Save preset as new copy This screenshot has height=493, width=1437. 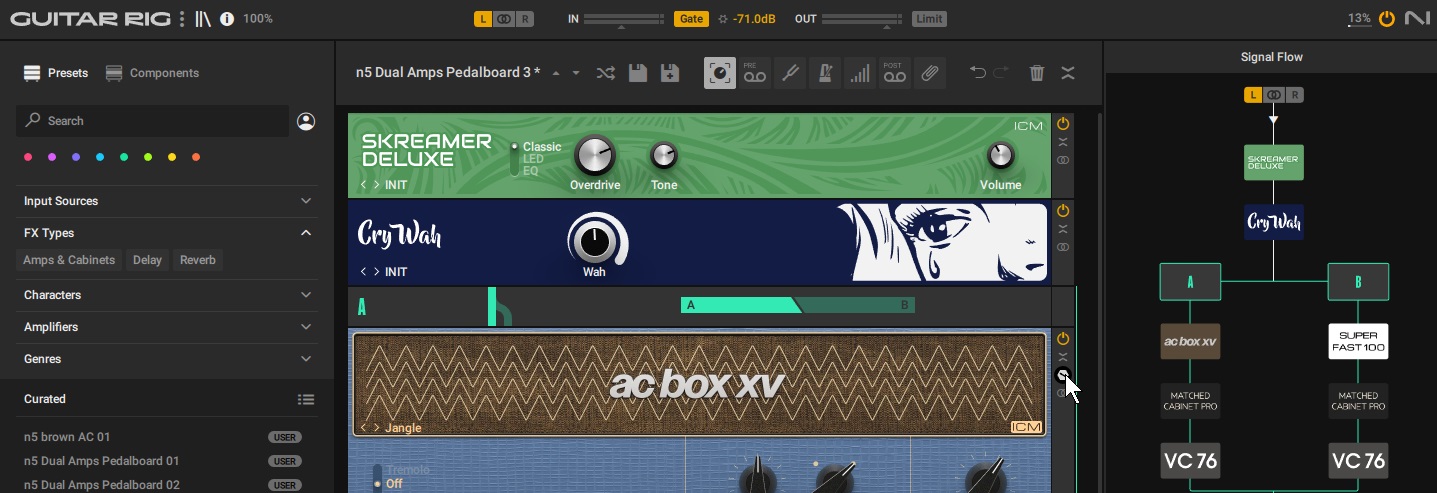670,73
